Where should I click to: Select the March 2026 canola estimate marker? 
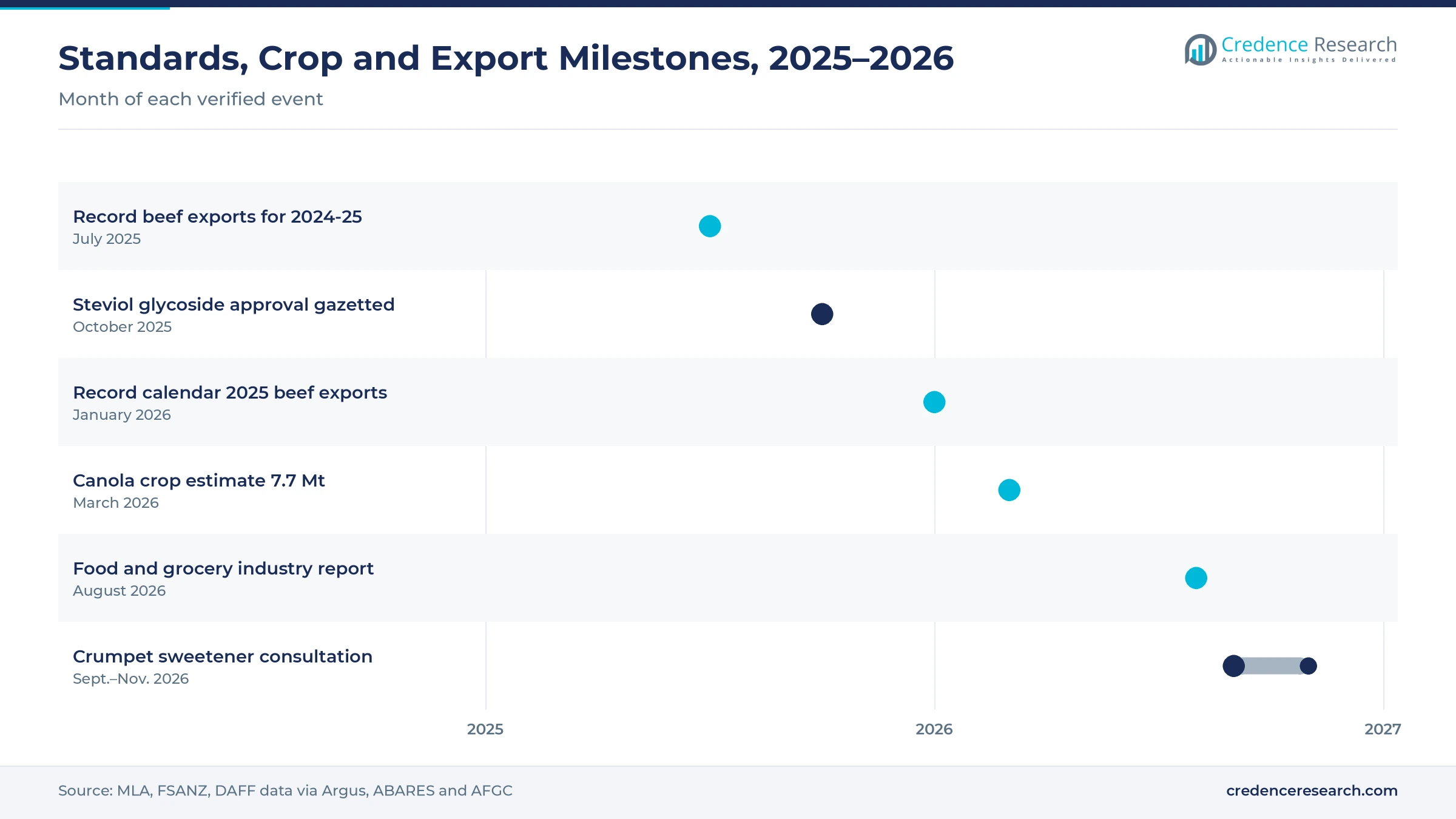(x=1009, y=490)
